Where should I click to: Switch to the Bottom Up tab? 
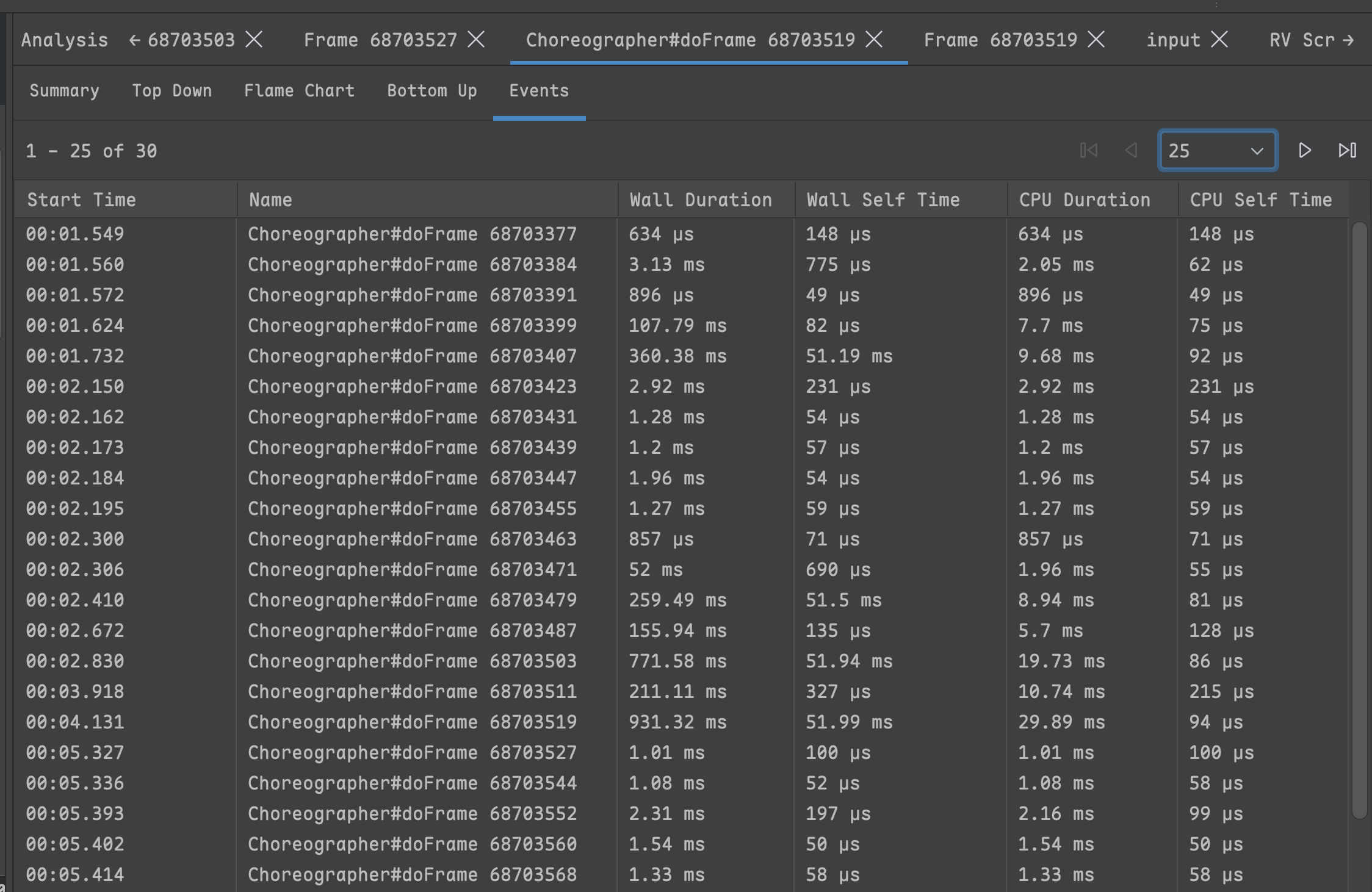pos(431,91)
